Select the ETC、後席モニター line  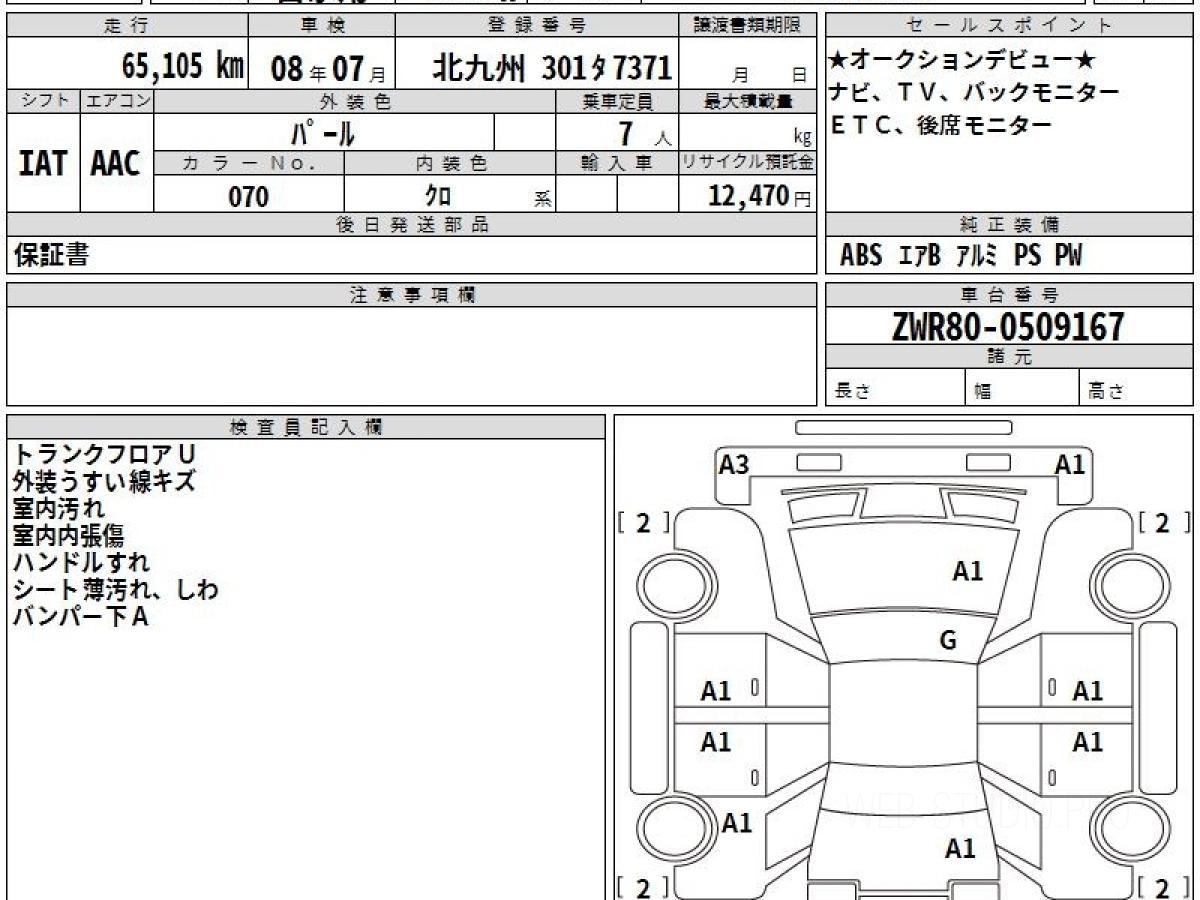tap(940, 125)
